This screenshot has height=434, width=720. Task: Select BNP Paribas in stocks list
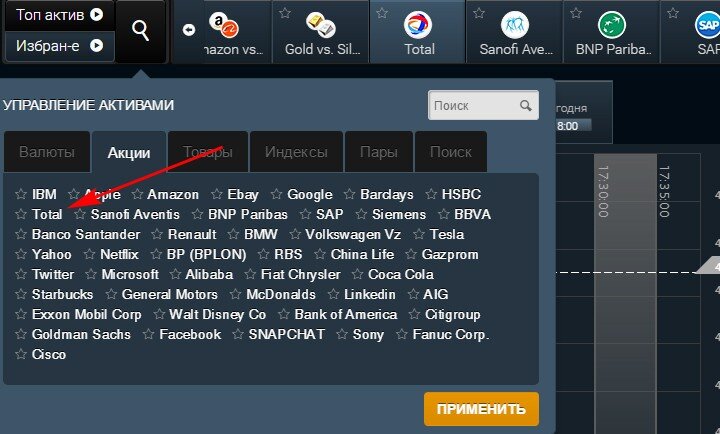(x=248, y=214)
